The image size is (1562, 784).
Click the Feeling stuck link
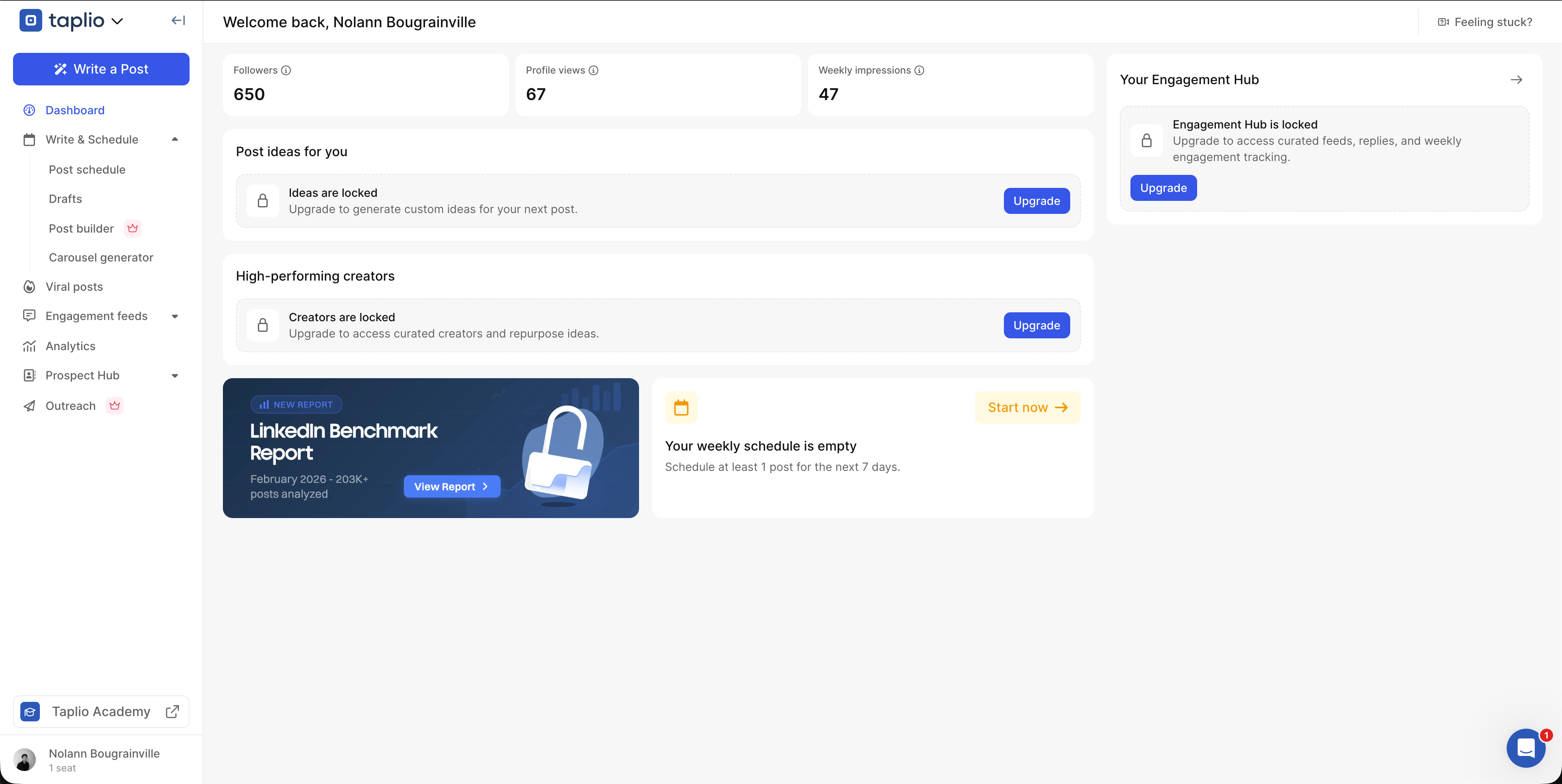click(x=1493, y=22)
